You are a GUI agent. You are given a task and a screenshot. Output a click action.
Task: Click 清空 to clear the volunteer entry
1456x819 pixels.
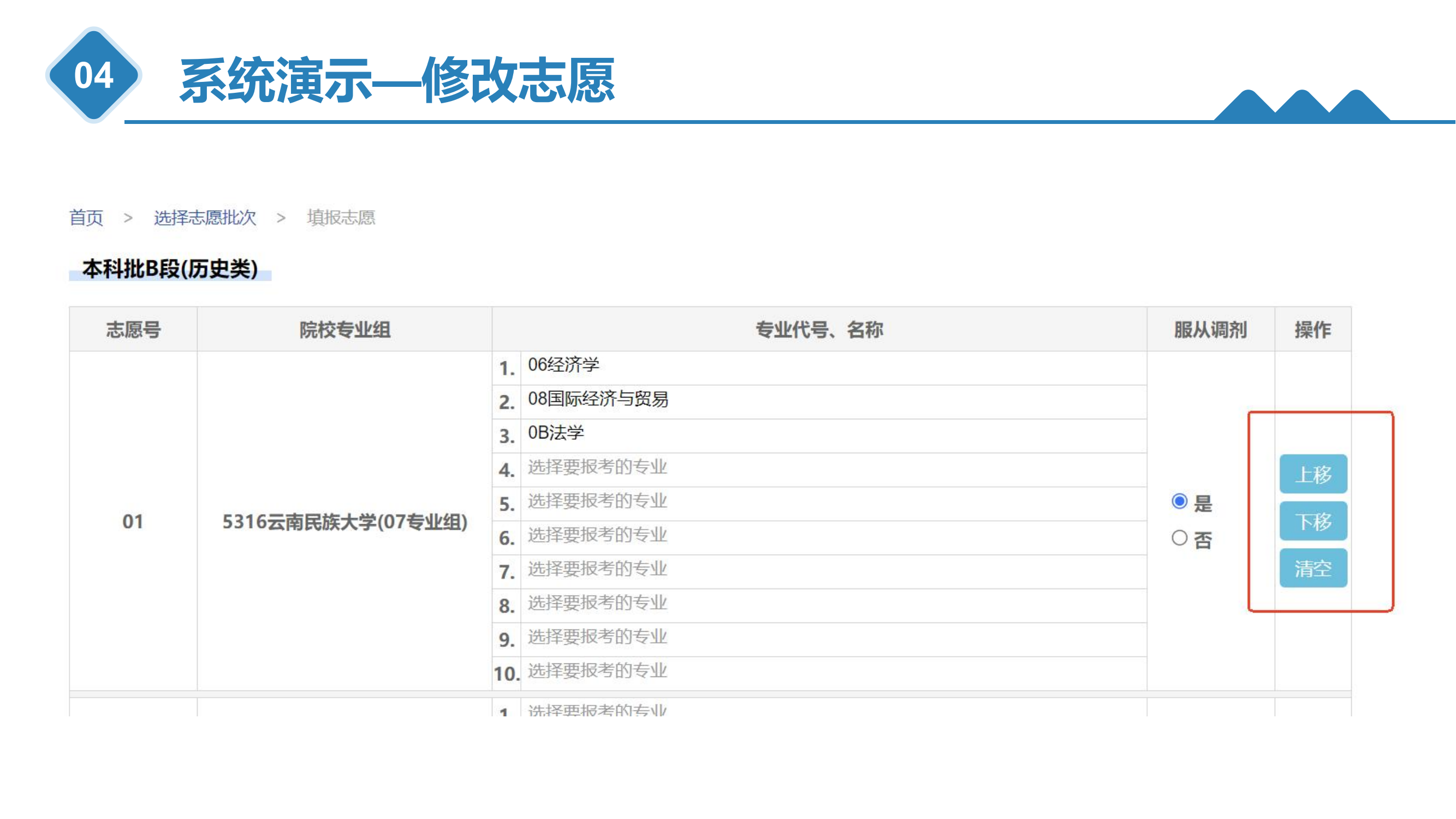[x=1314, y=567]
